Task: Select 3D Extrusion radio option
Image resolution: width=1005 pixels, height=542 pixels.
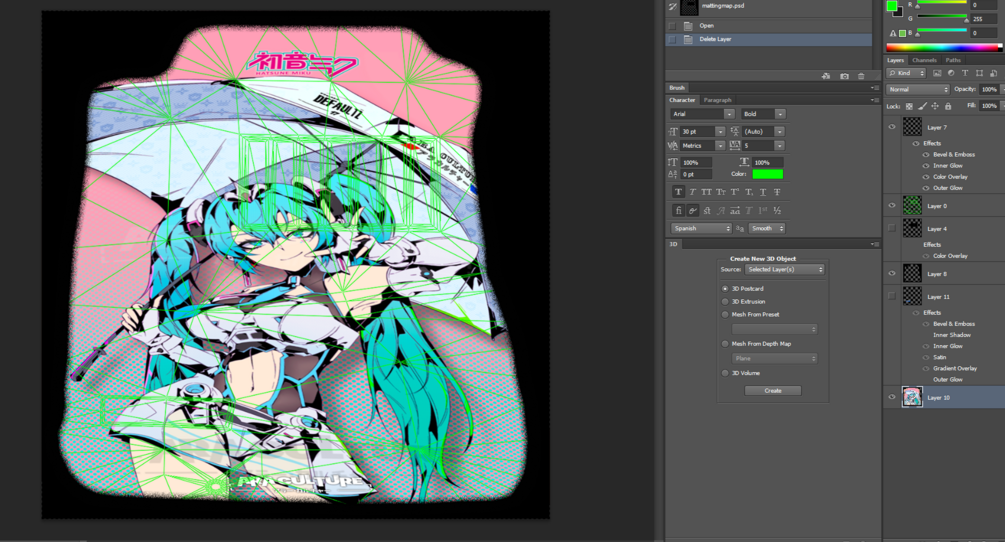Action: coord(726,301)
